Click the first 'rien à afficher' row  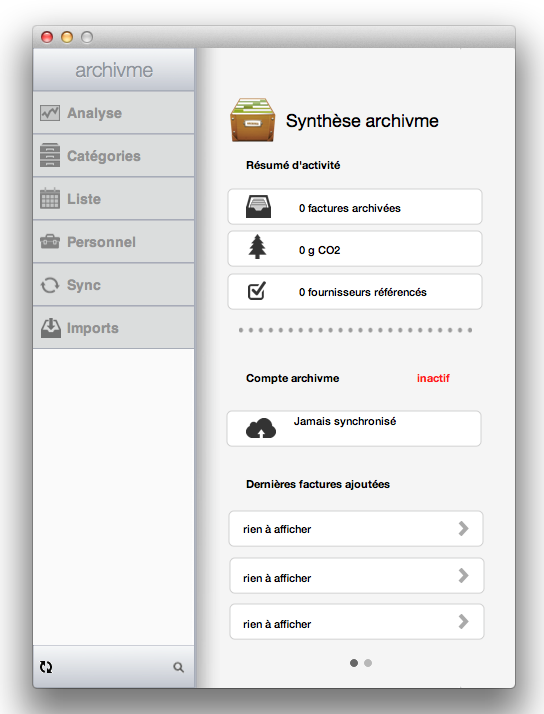pyautogui.click(x=356, y=529)
